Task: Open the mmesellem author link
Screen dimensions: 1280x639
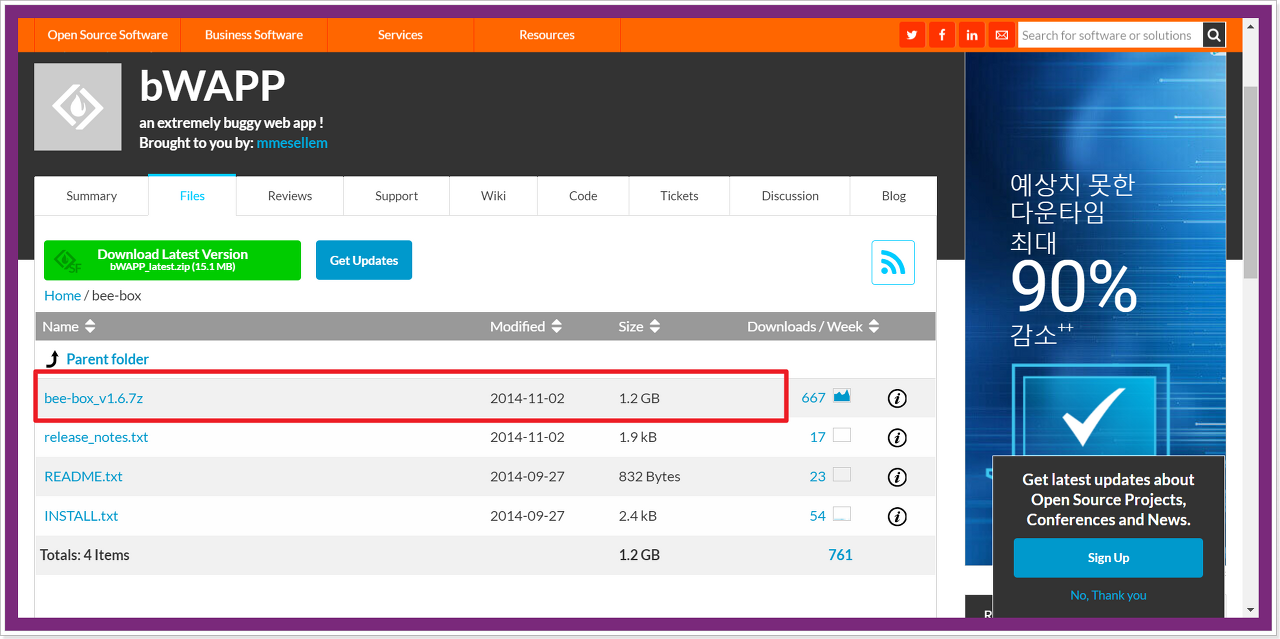Action: (292, 143)
